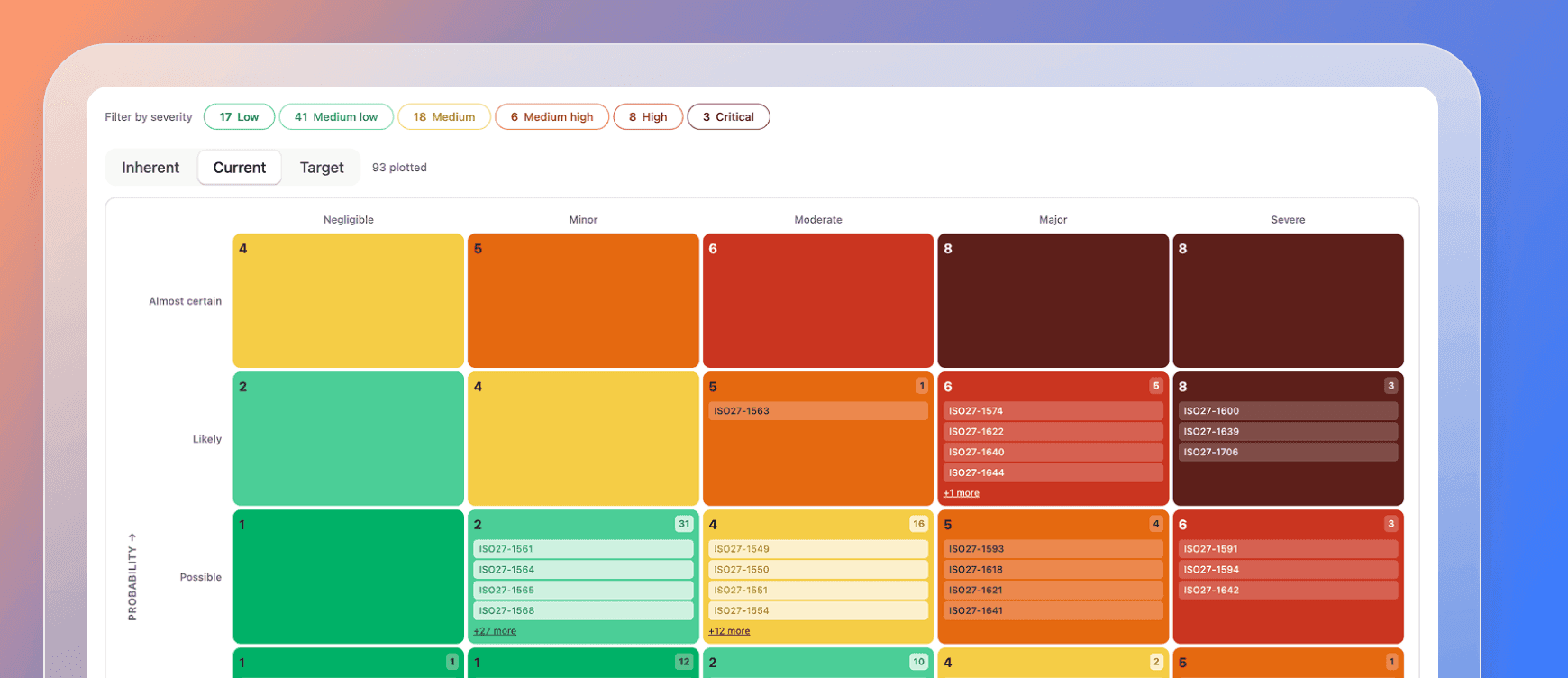View risk ISO27-1642

(x=1289, y=591)
